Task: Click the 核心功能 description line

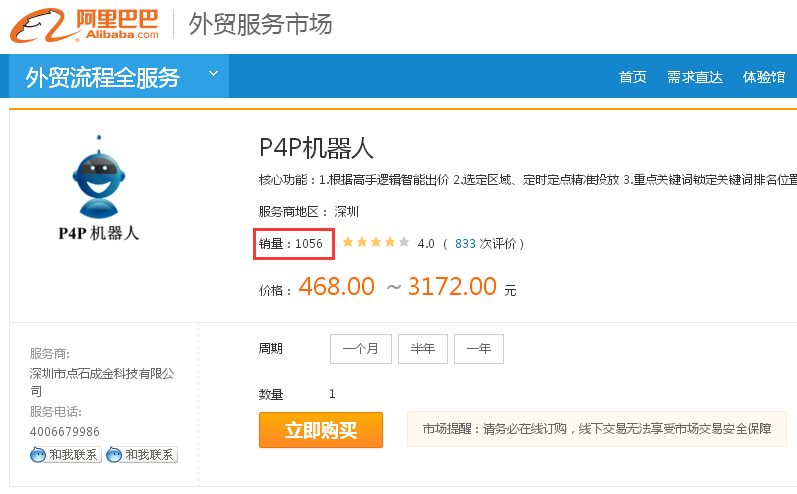Action: pyautogui.click(x=528, y=180)
